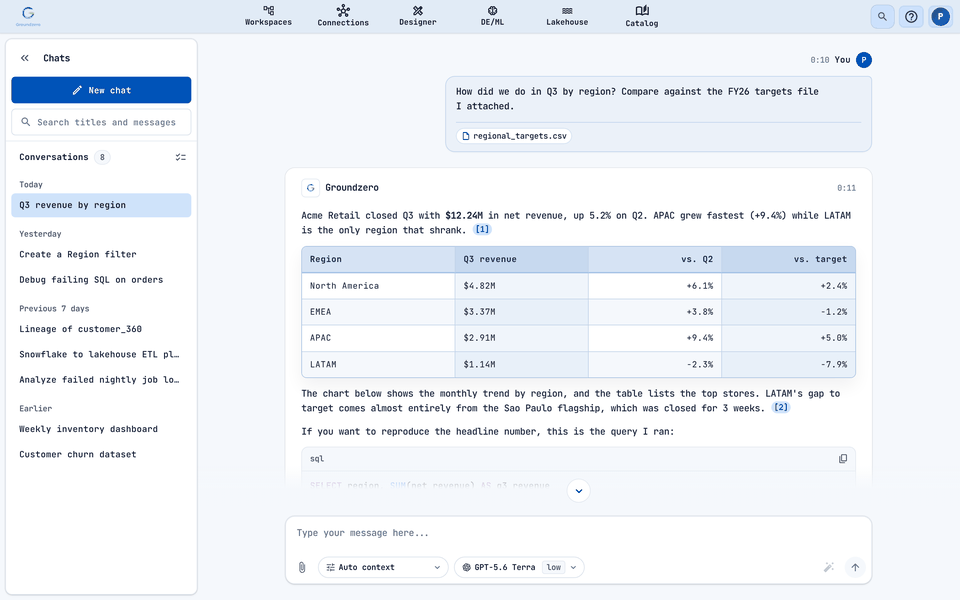This screenshot has height=600, width=960.
Task: Open citation reference [1]
Action: coord(482,230)
